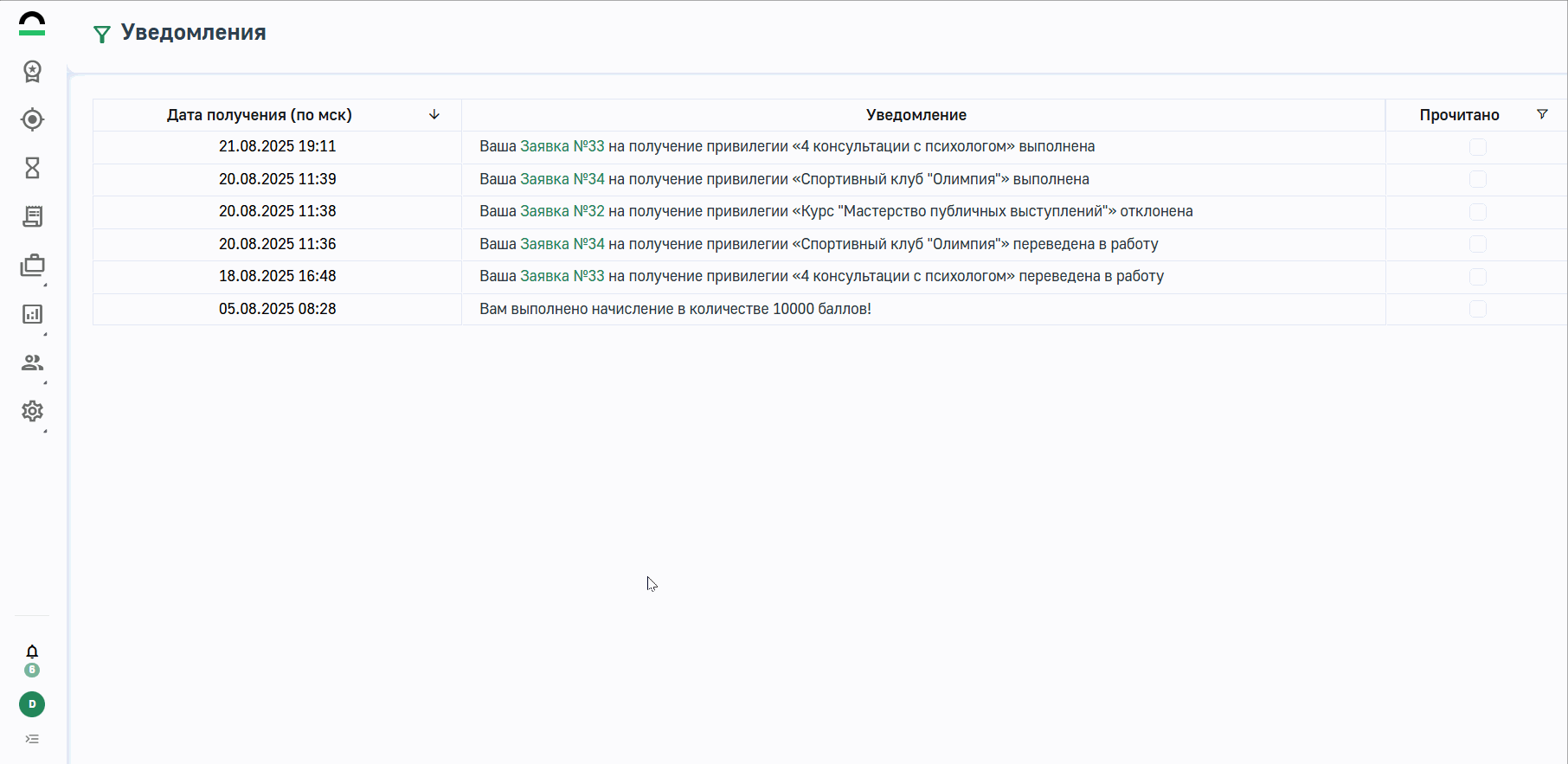Screen dimensions: 1568x764
Task: Click the notifications bell icon
Action: click(32, 652)
